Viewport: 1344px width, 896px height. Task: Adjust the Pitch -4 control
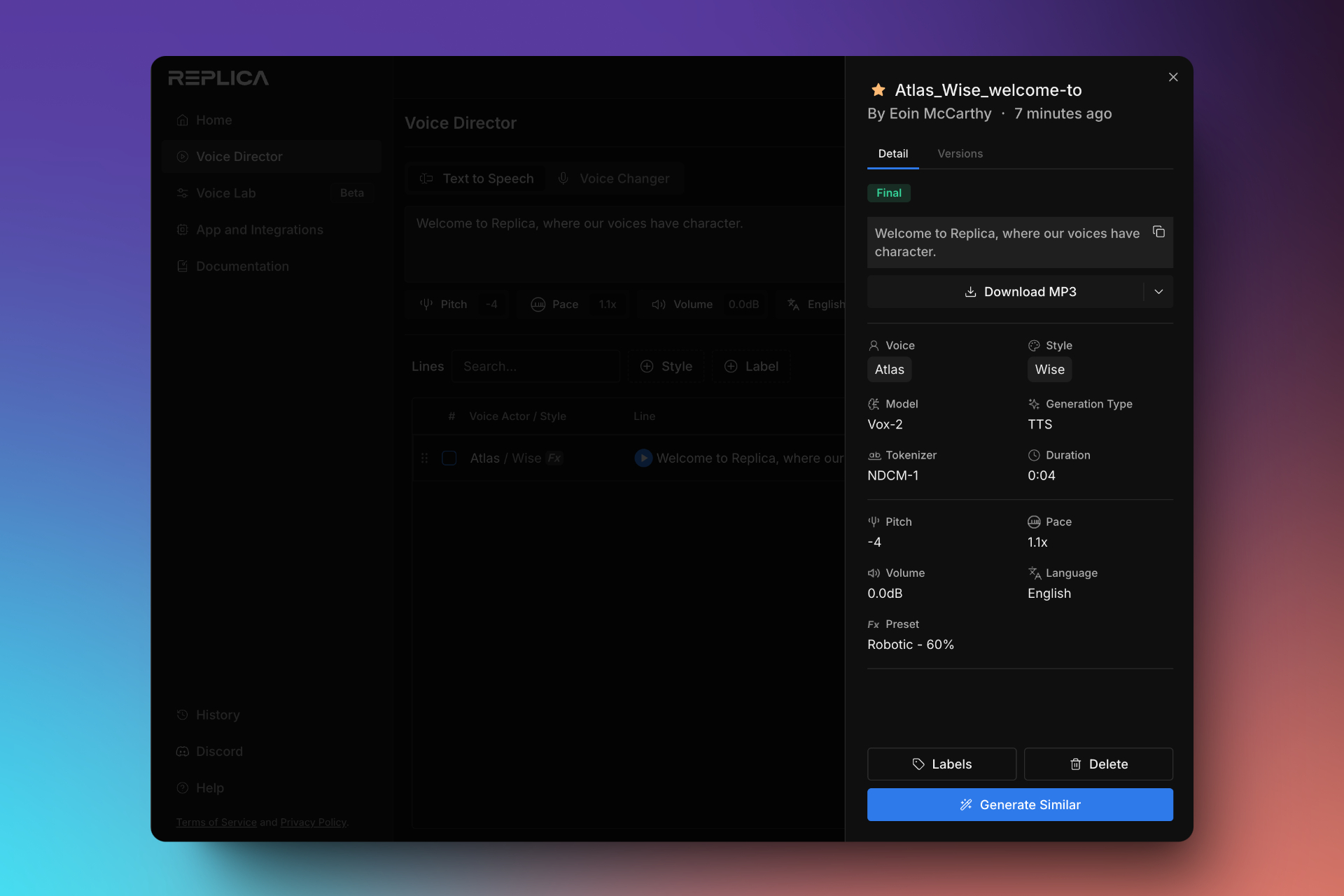coord(458,304)
